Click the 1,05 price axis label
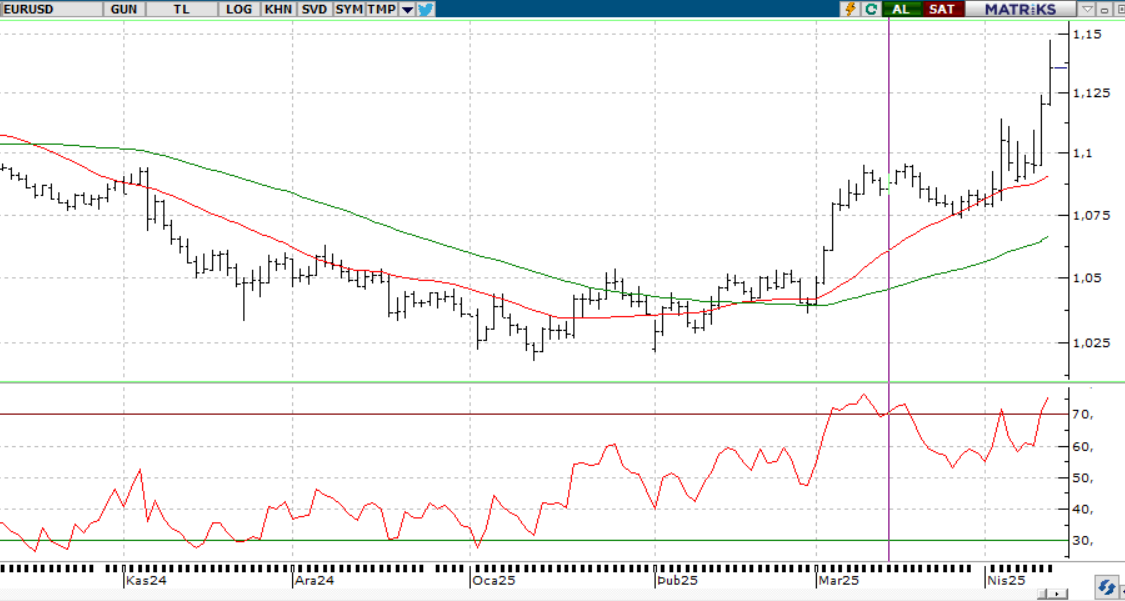 [x=1088, y=278]
